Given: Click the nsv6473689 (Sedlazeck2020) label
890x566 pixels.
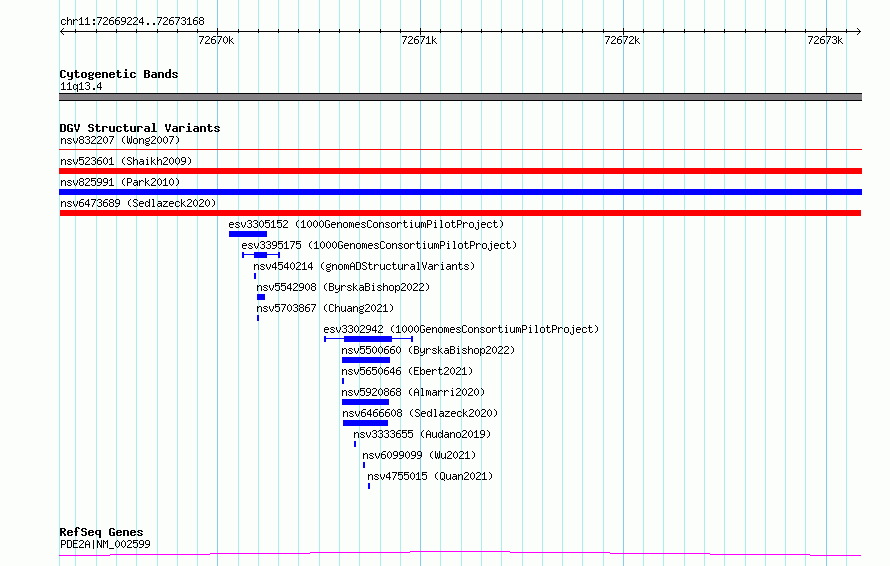Looking at the screenshot, I should 138,203.
